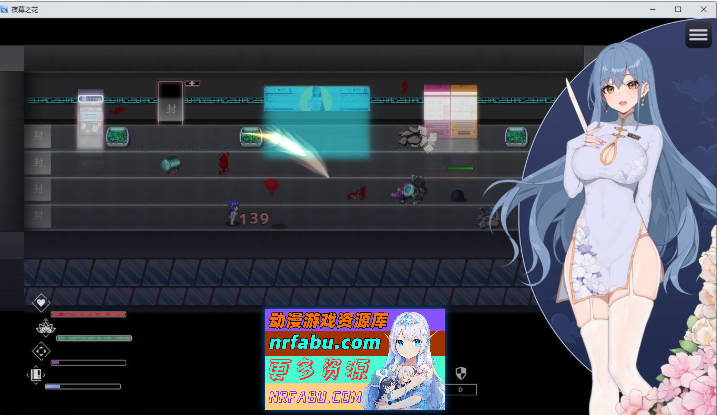Click the white vending machine on left
This screenshot has height=415, width=717.
pyautogui.click(x=91, y=119)
